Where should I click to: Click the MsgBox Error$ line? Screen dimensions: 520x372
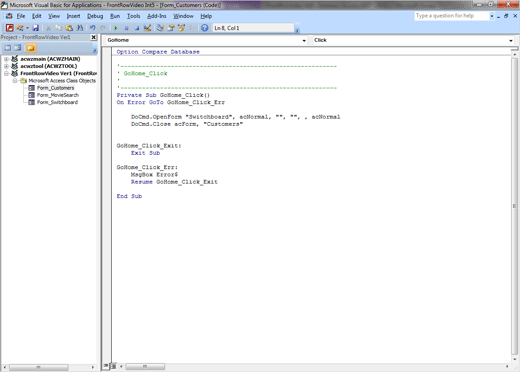154,175
